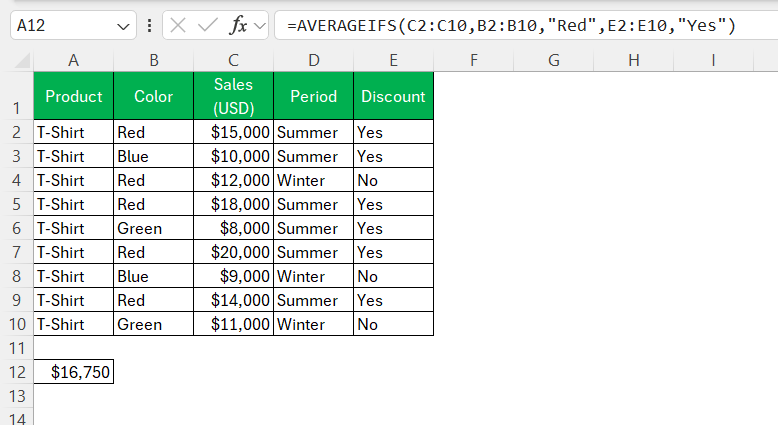778x425 pixels.
Task: Click the $20,000 sales cell
Action: tap(233, 252)
